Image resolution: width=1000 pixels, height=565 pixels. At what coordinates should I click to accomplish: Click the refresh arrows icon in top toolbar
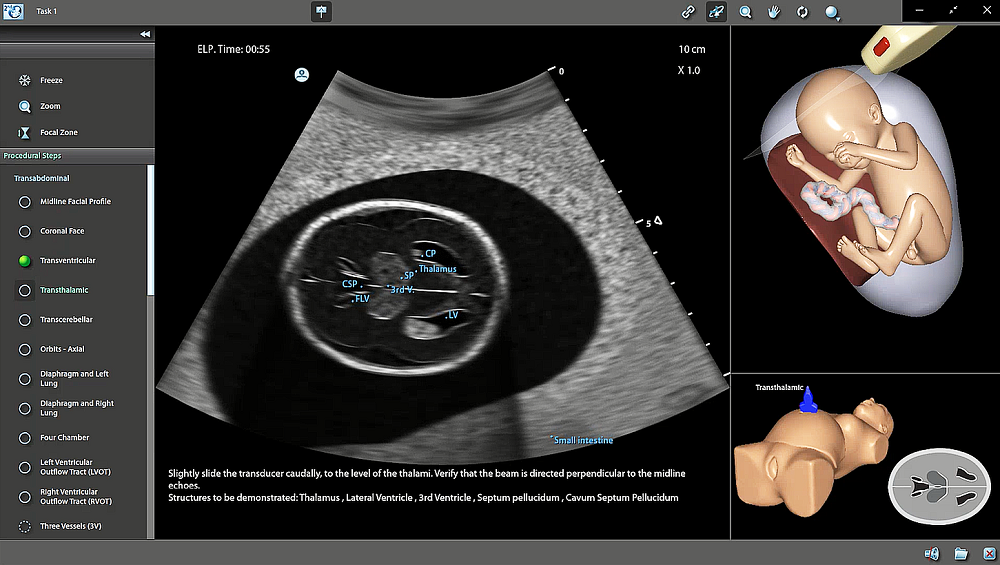pyautogui.click(x=801, y=12)
